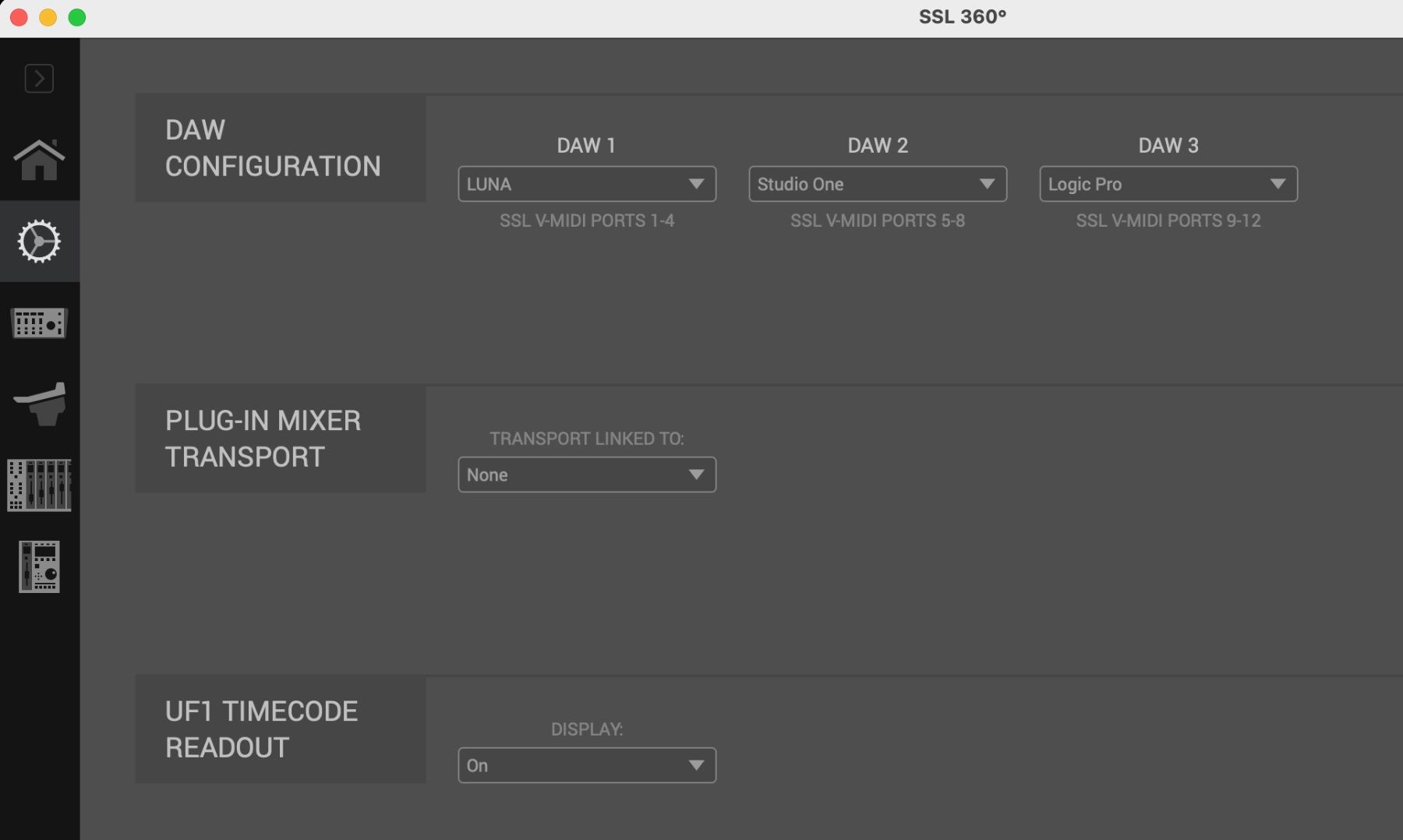Image resolution: width=1403 pixels, height=840 pixels.
Task: Click the SSL 360° window title
Action: click(x=963, y=17)
